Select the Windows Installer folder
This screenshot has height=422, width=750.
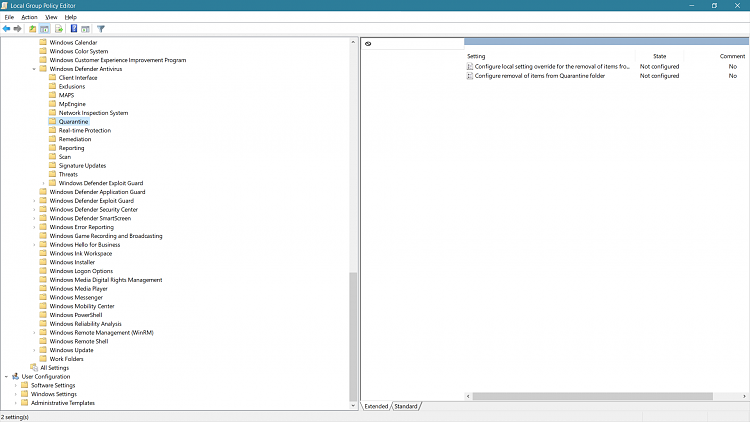click(x=72, y=262)
